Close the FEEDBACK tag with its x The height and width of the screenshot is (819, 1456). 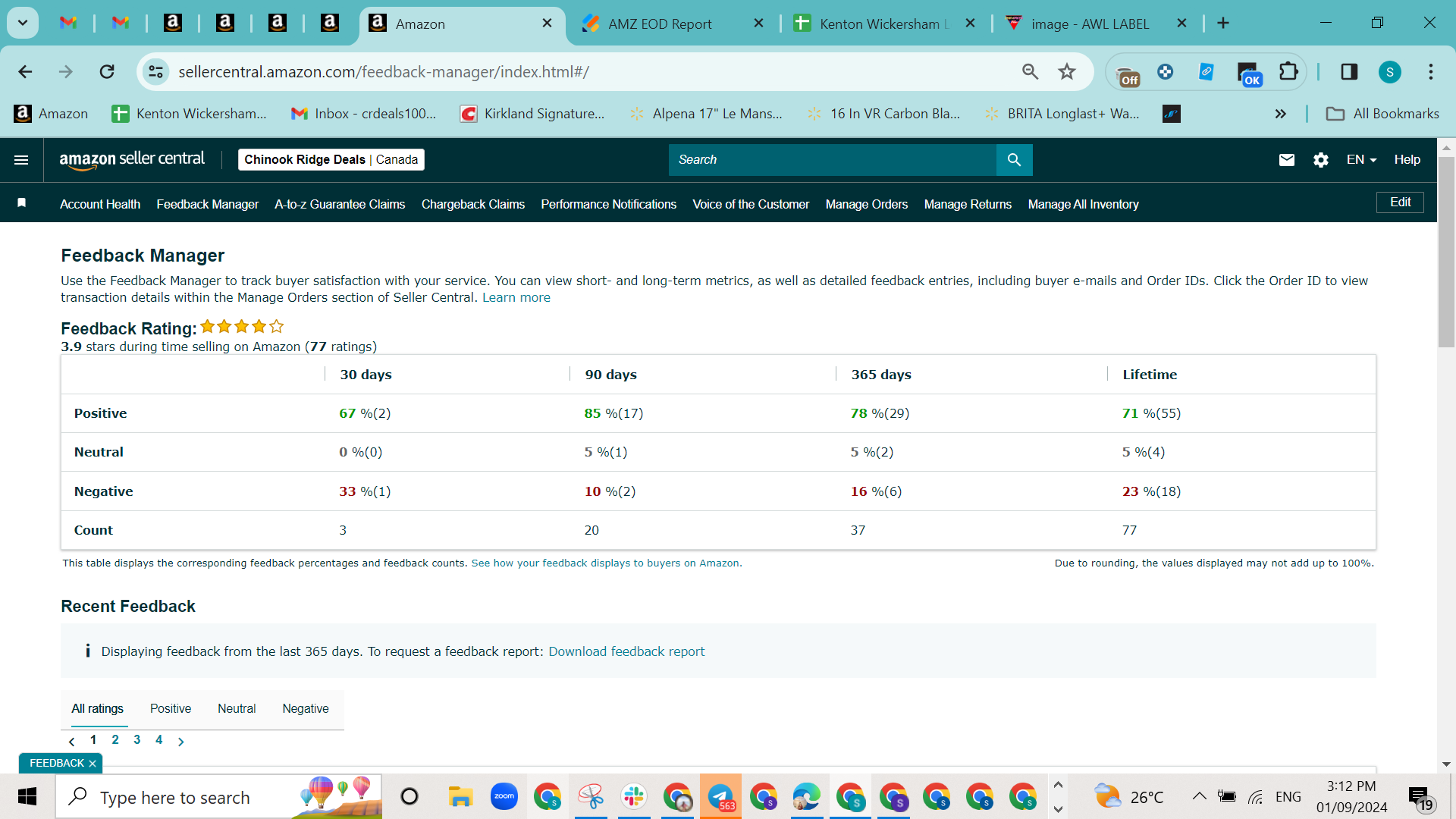point(93,764)
